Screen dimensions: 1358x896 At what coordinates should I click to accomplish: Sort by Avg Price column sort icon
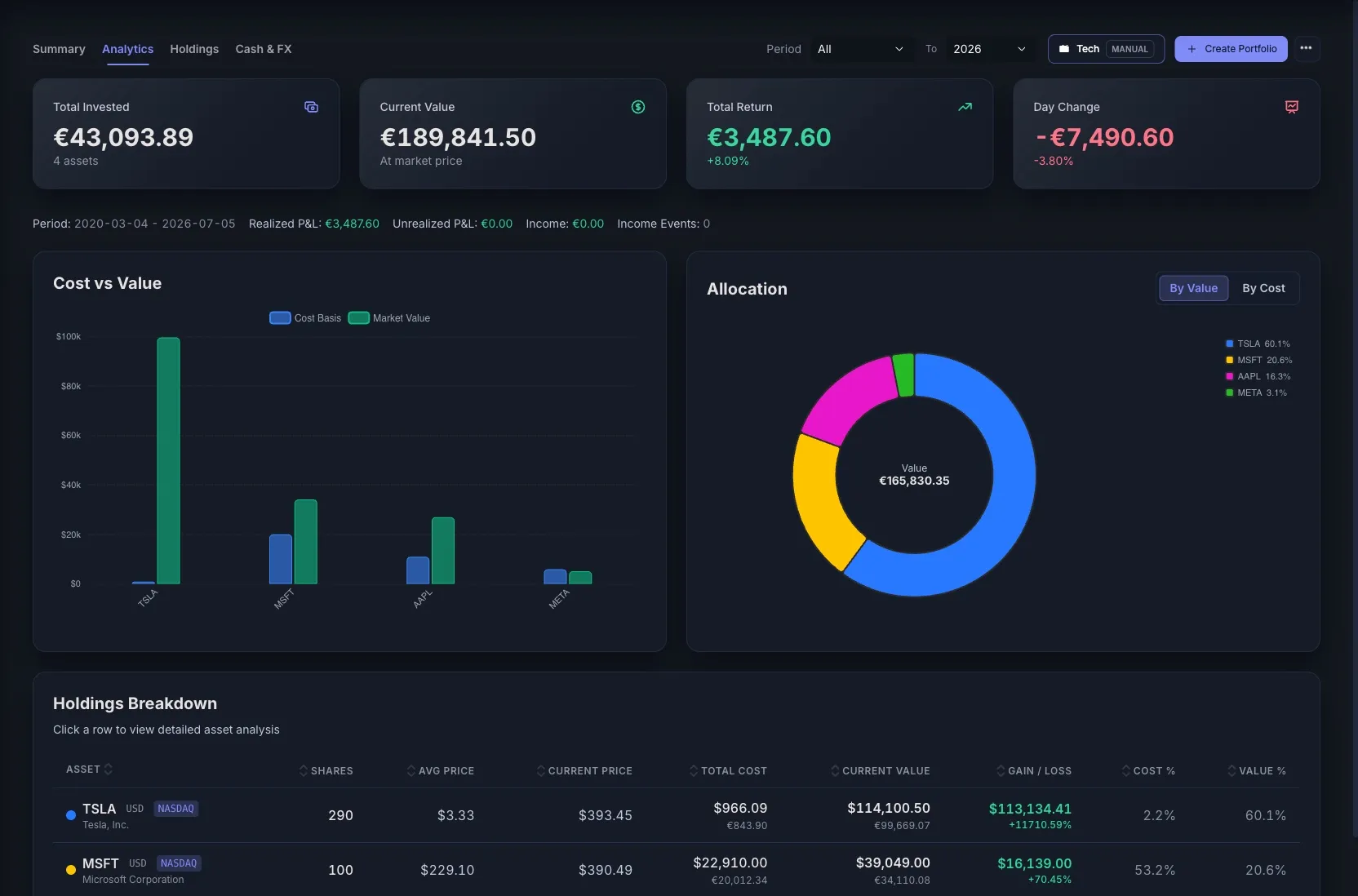point(411,770)
